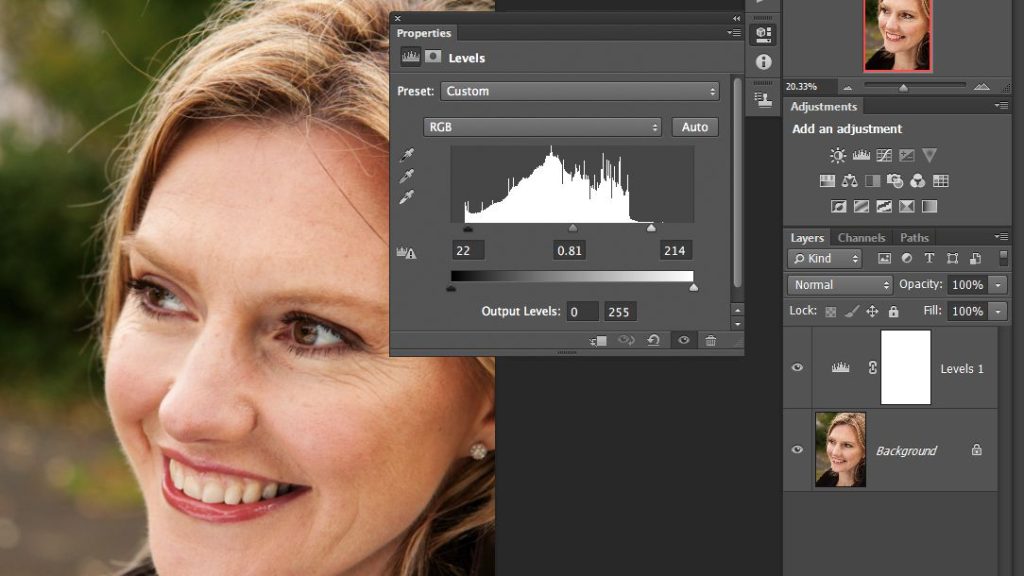Click the midtone input slider under histogram
The image size is (1024, 576).
(573, 229)
